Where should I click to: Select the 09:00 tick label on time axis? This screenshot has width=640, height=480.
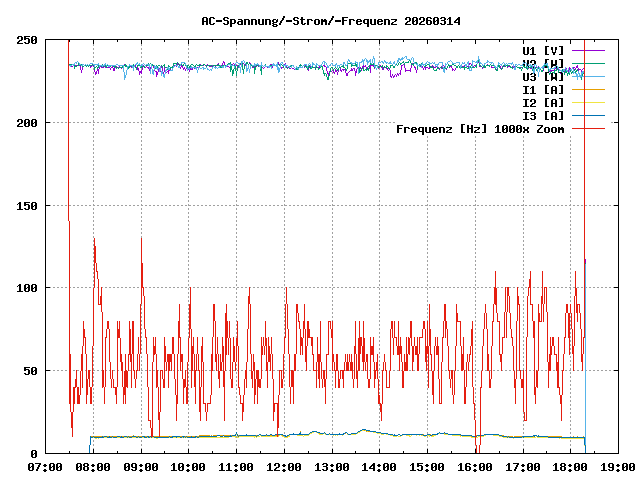click(141, 467)
